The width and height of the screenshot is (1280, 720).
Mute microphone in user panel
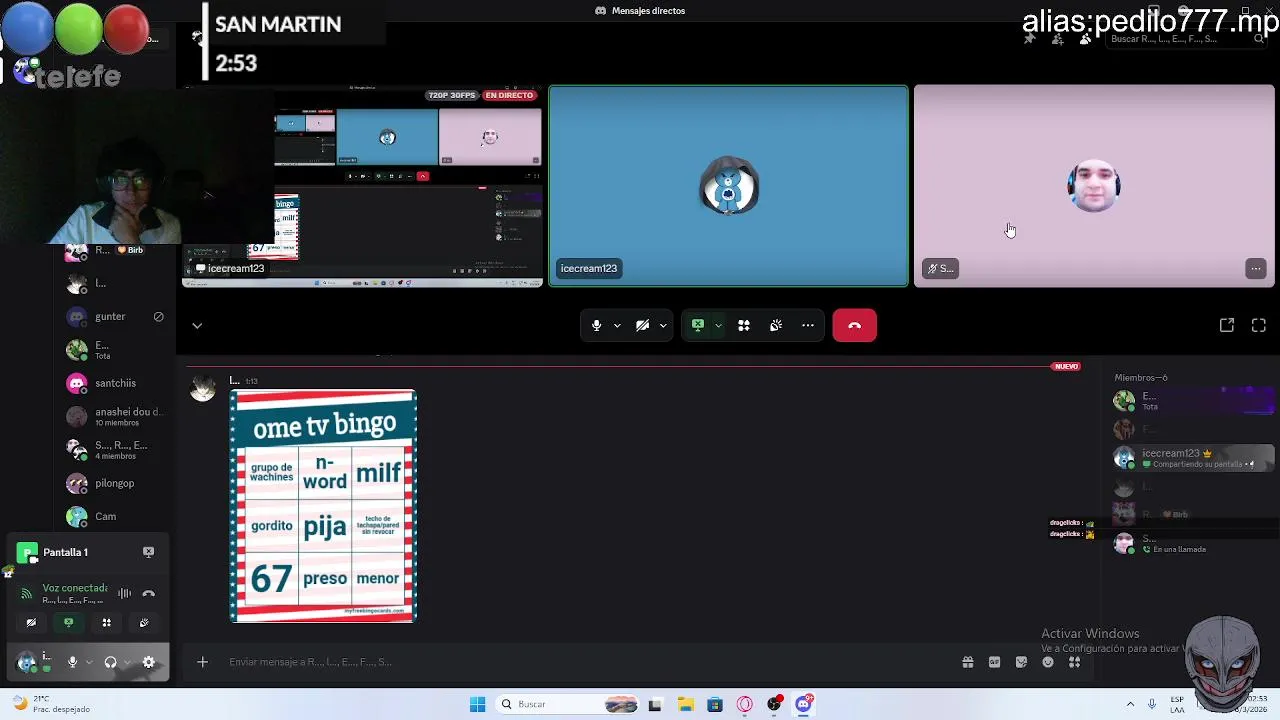(72, 662)
